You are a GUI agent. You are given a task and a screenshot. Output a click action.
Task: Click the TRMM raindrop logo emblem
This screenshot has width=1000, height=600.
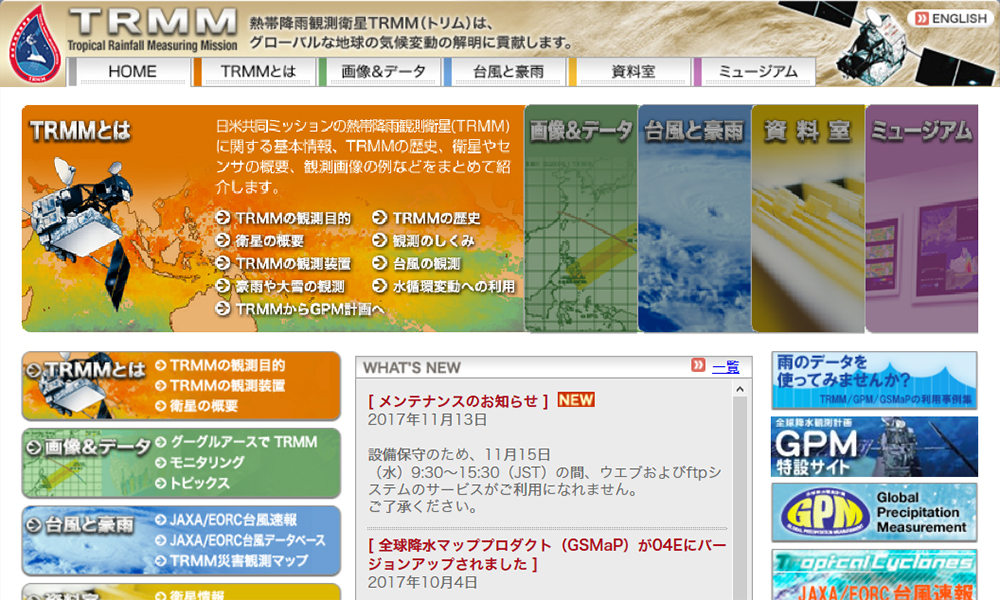(x=34, y=43)
